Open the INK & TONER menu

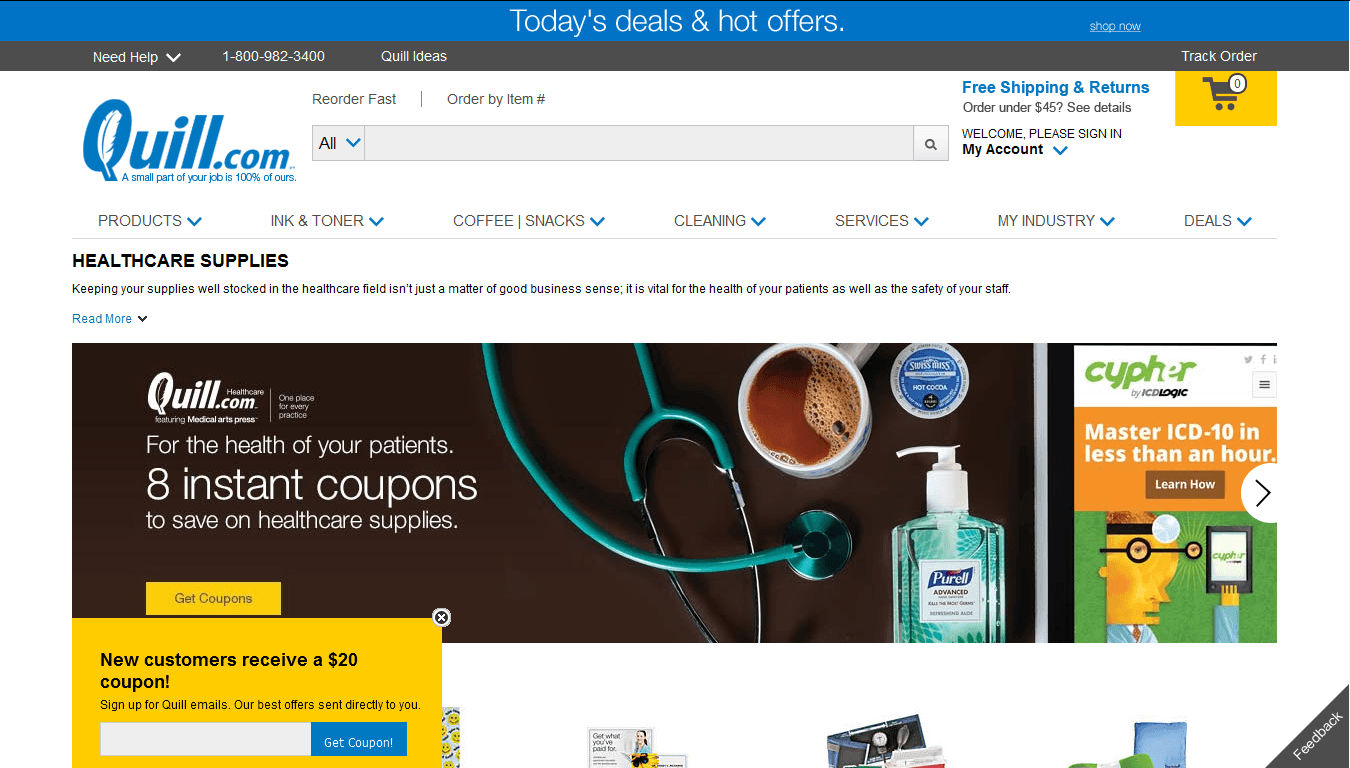327,221
